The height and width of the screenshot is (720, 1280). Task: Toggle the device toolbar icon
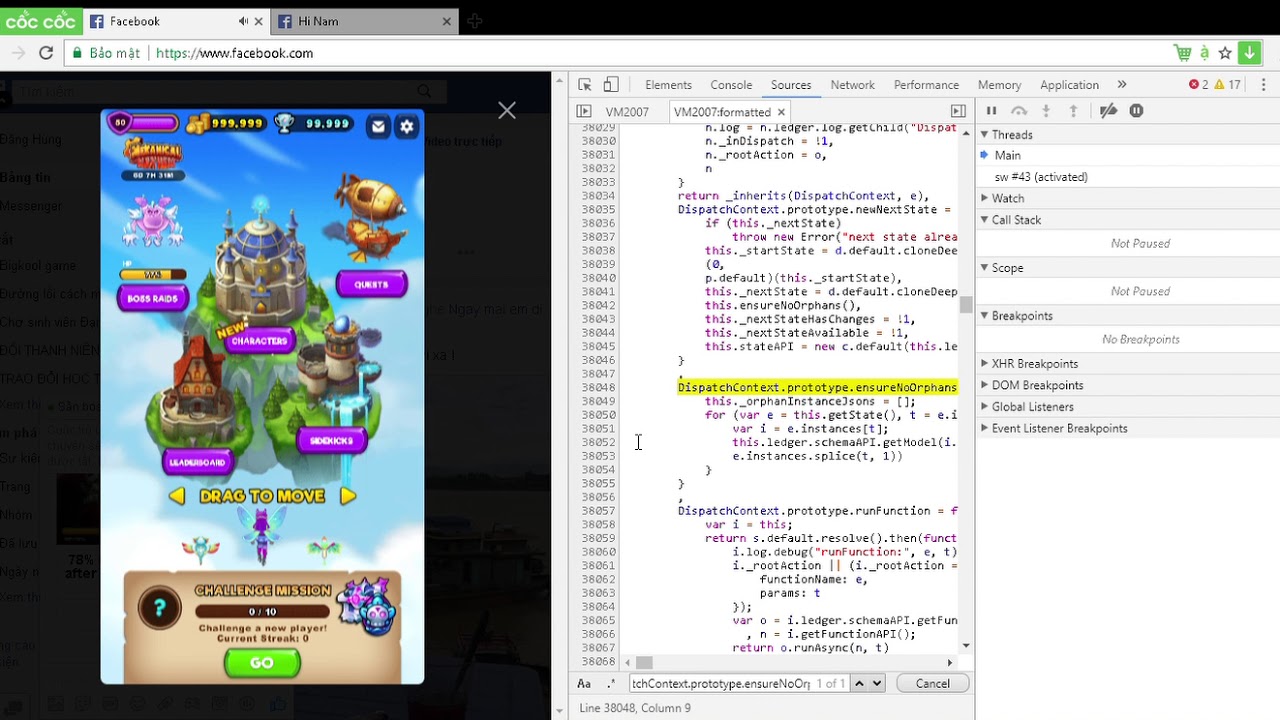pos(611,85)
